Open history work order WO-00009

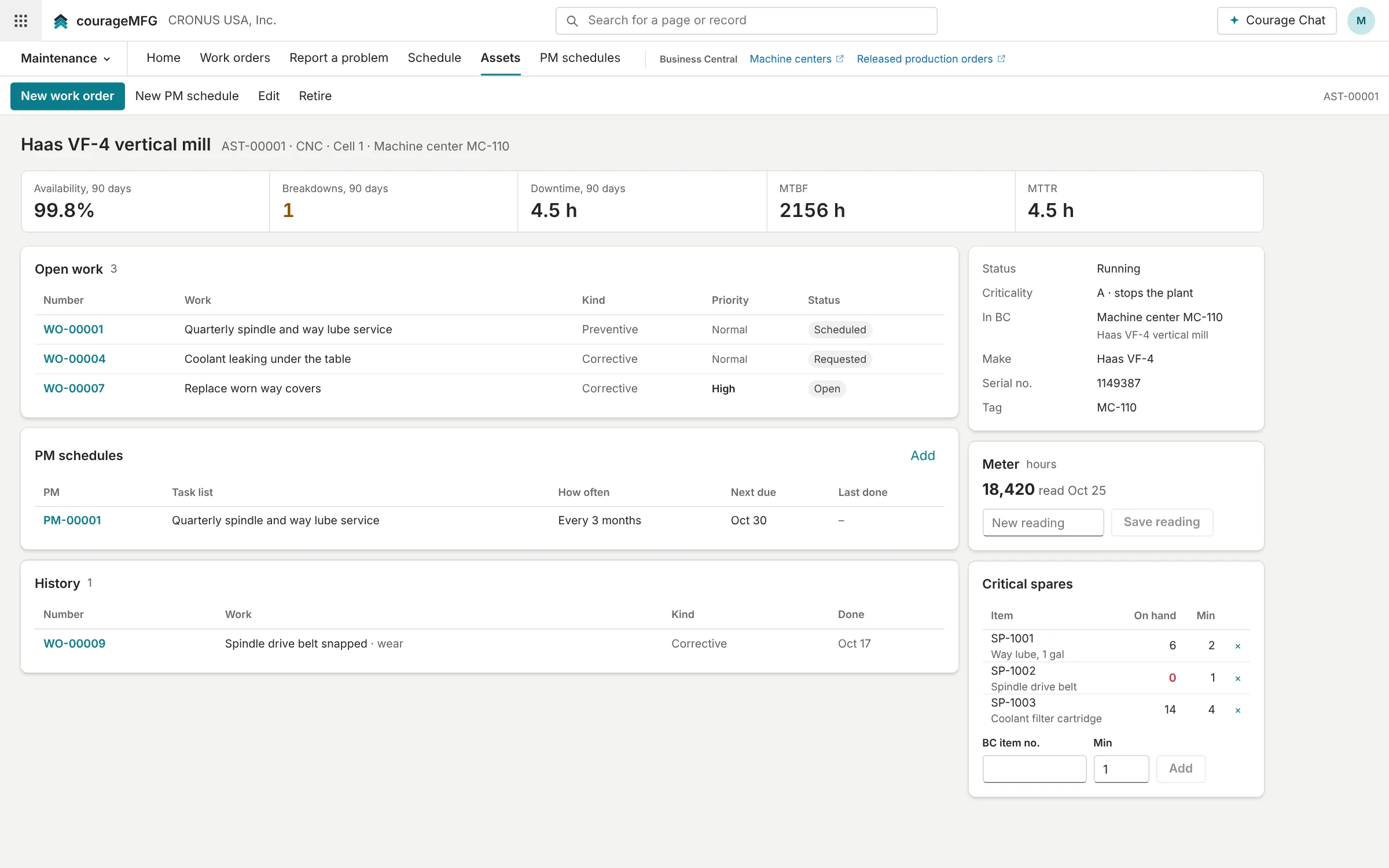75,643
